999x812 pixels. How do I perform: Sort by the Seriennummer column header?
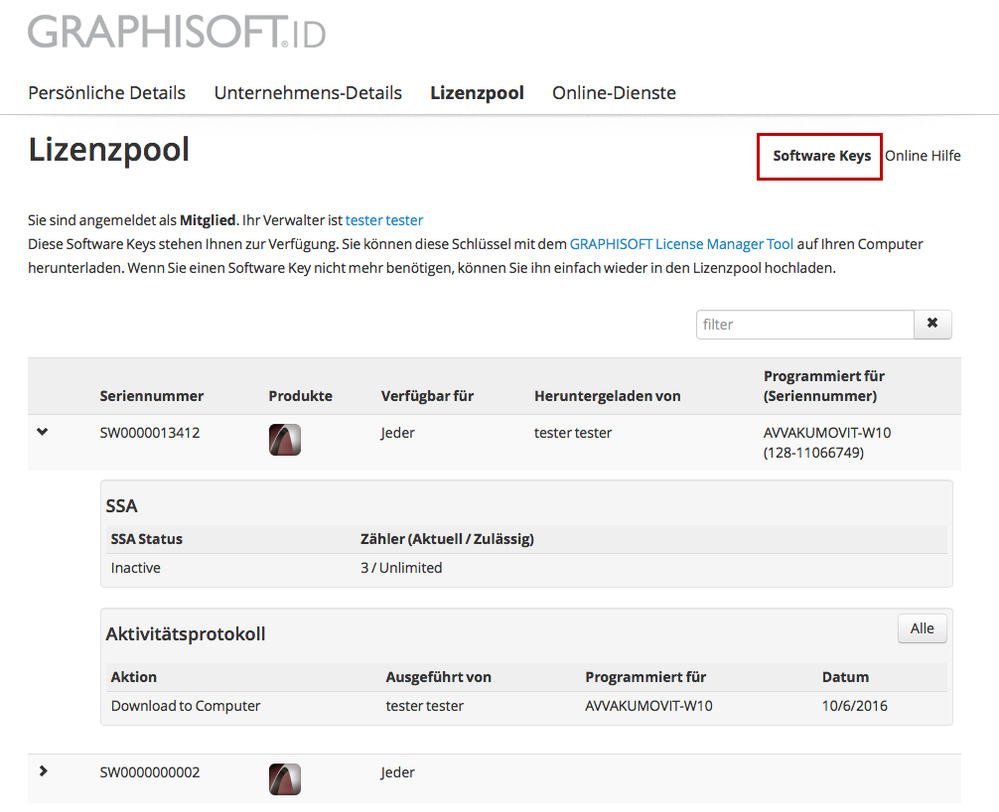[x=152, y=396]
